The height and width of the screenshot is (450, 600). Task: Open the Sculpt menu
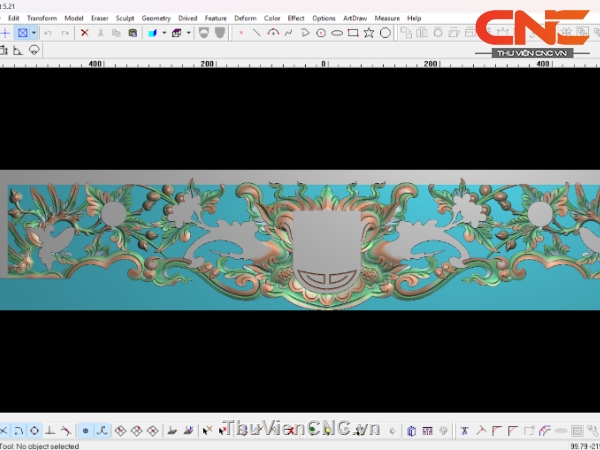click(125, 18)
